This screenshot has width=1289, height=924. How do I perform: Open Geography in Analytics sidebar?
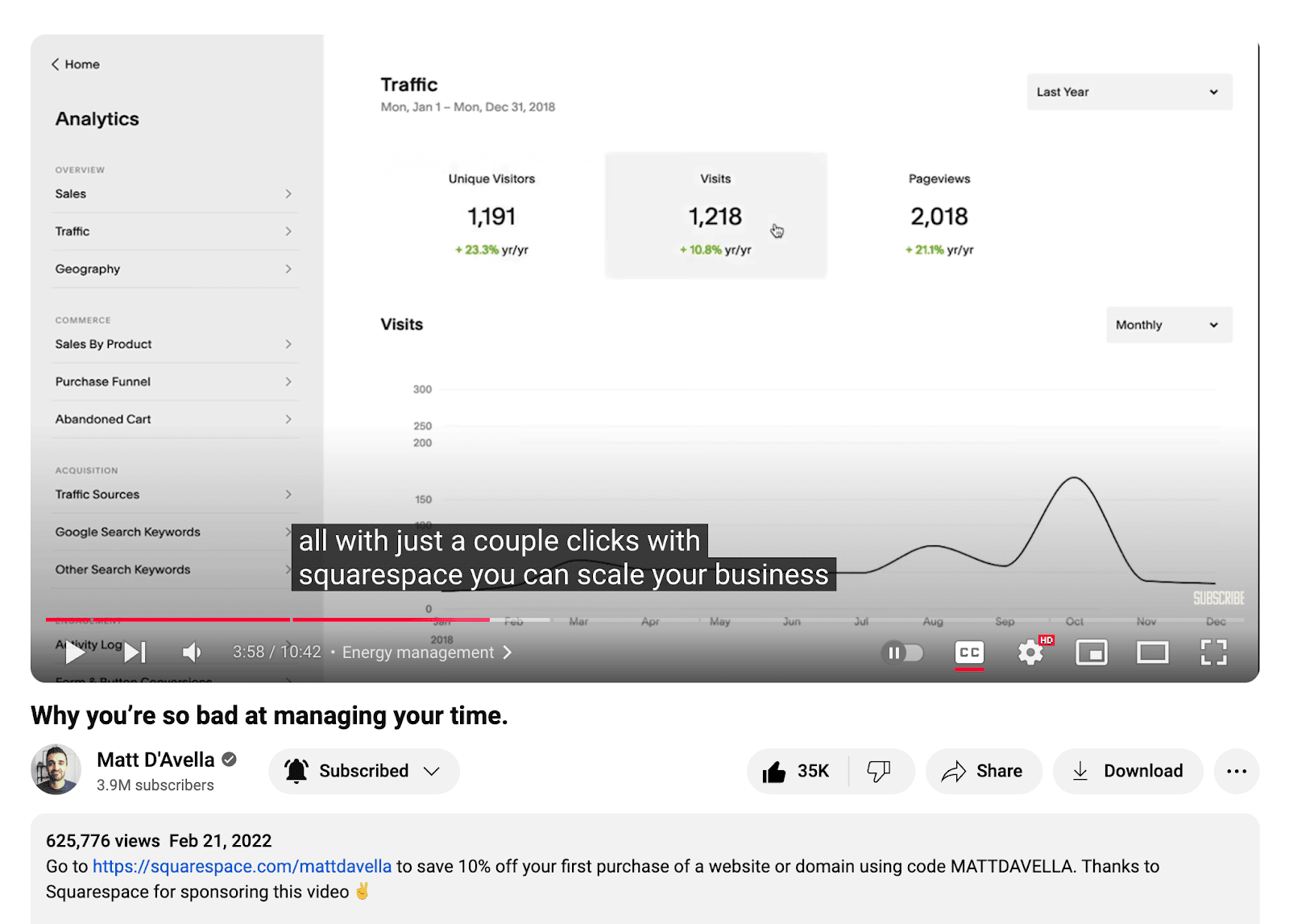click(x=174, y=269)
